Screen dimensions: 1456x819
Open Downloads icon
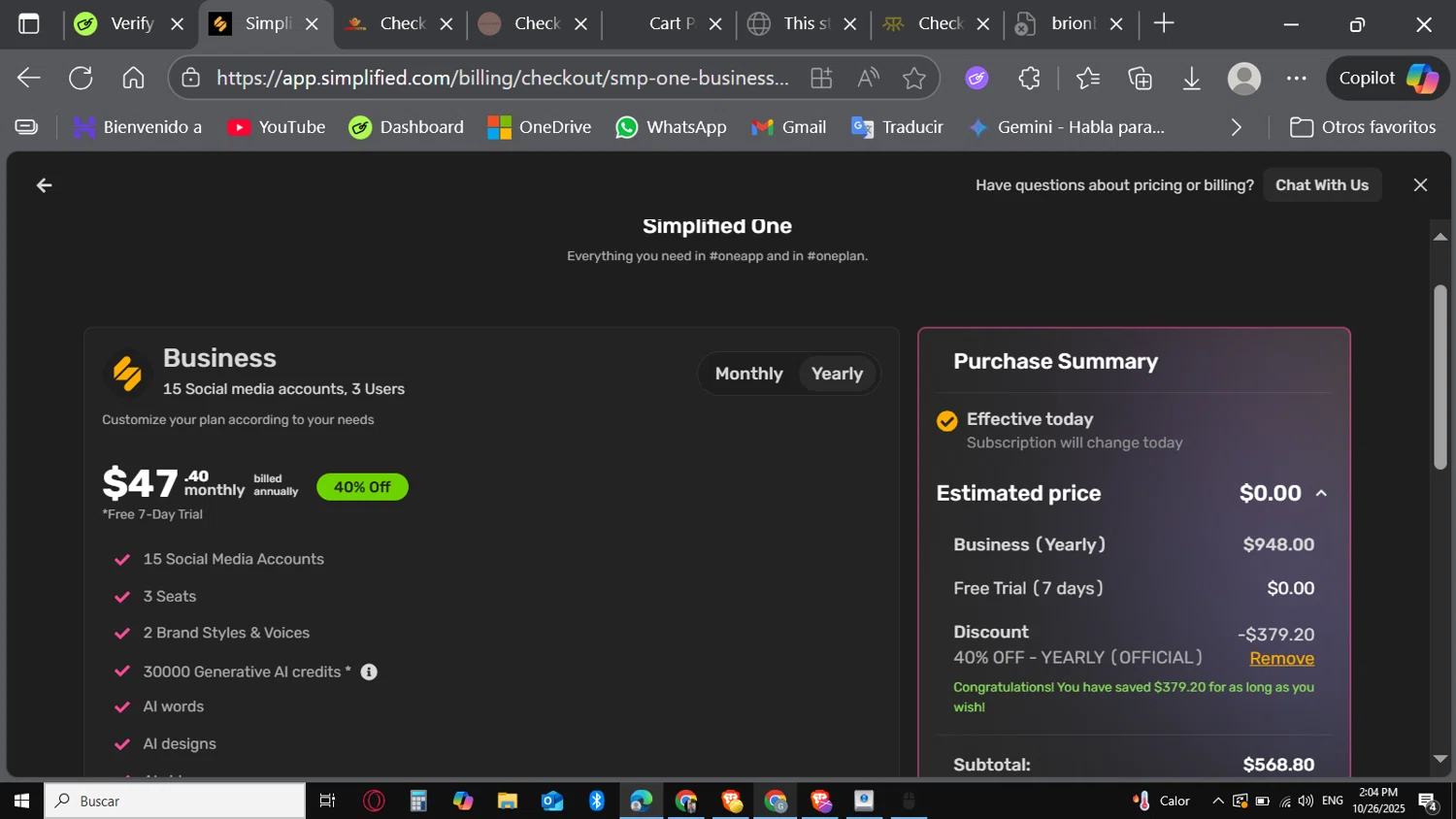pos(1192,79)
